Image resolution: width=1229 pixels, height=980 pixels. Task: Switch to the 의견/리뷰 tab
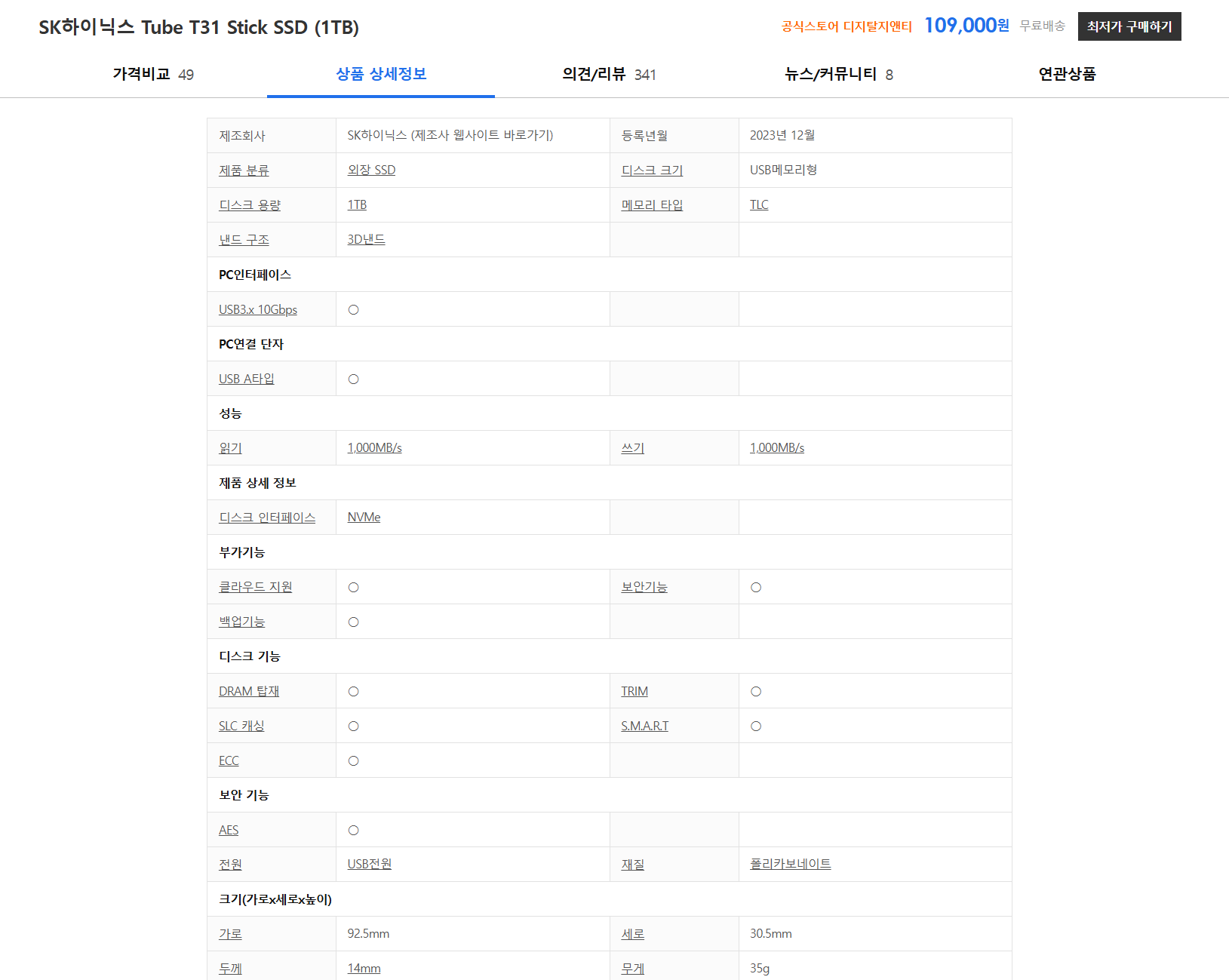(x=609, y=74)
